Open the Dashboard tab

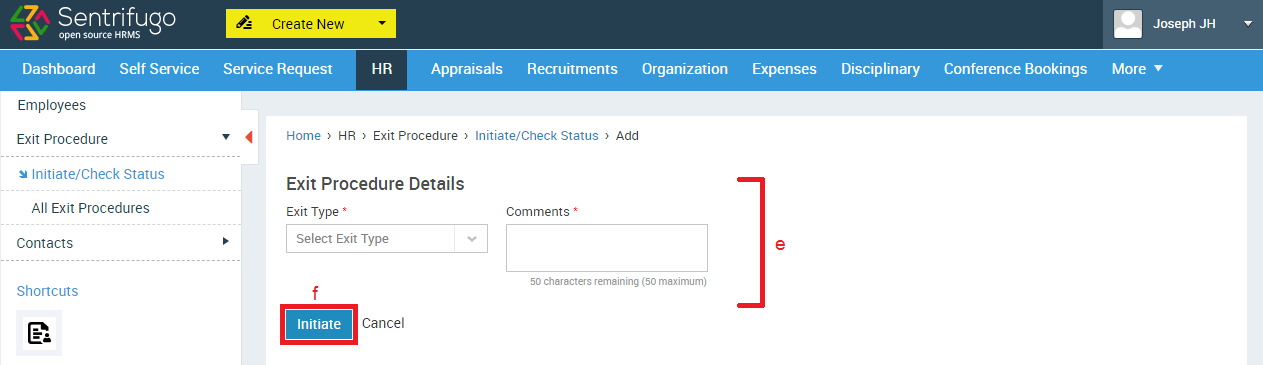(x=59, y=69)
